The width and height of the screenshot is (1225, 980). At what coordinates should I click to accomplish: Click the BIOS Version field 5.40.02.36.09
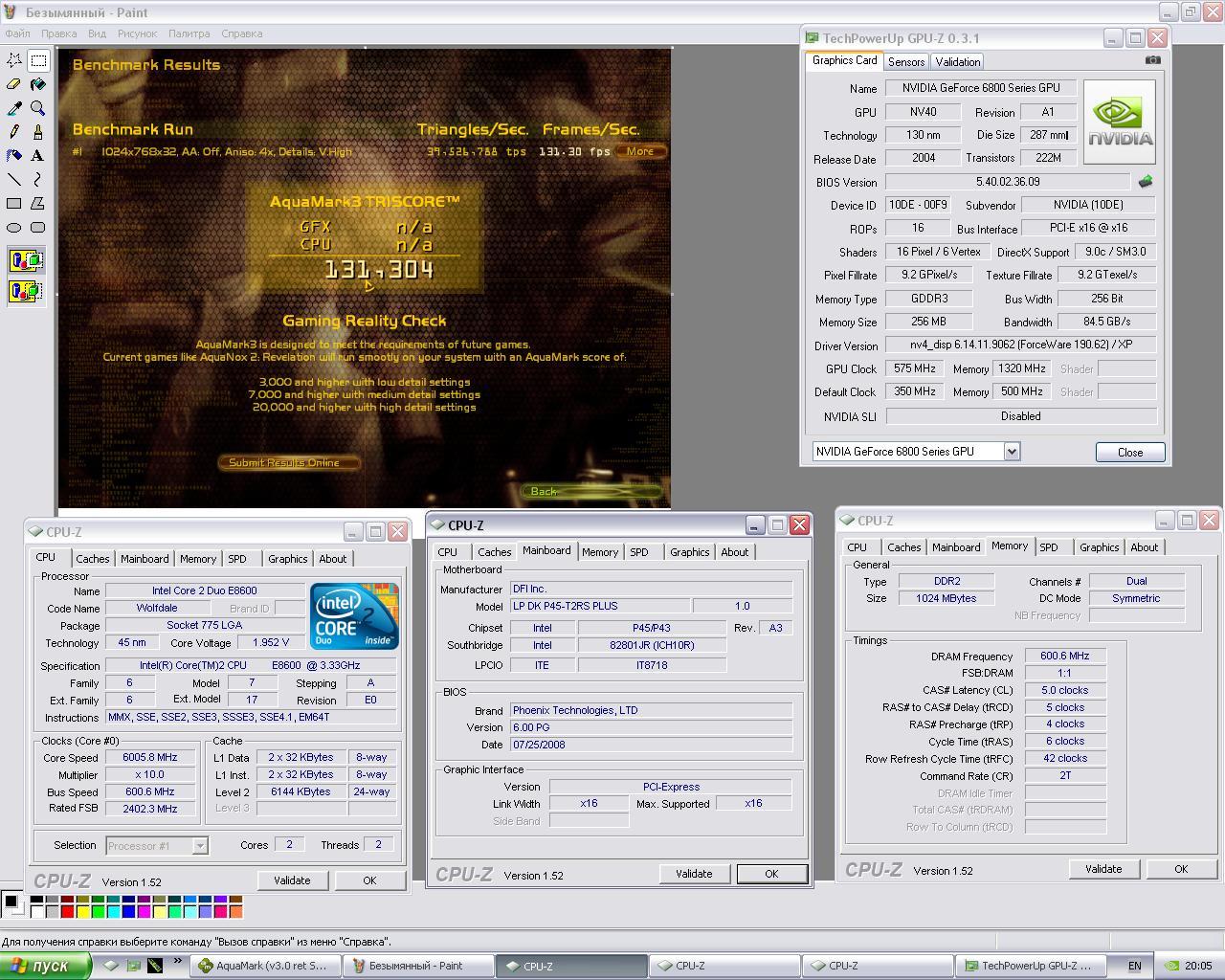1008,181
